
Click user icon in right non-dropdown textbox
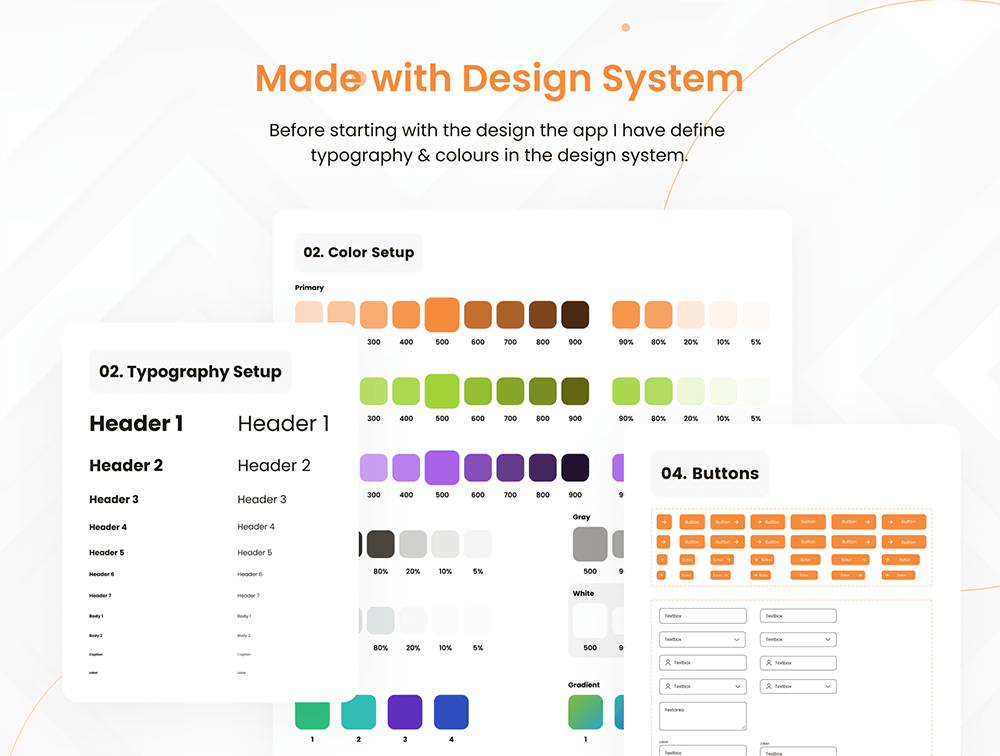tap(769, 663)
